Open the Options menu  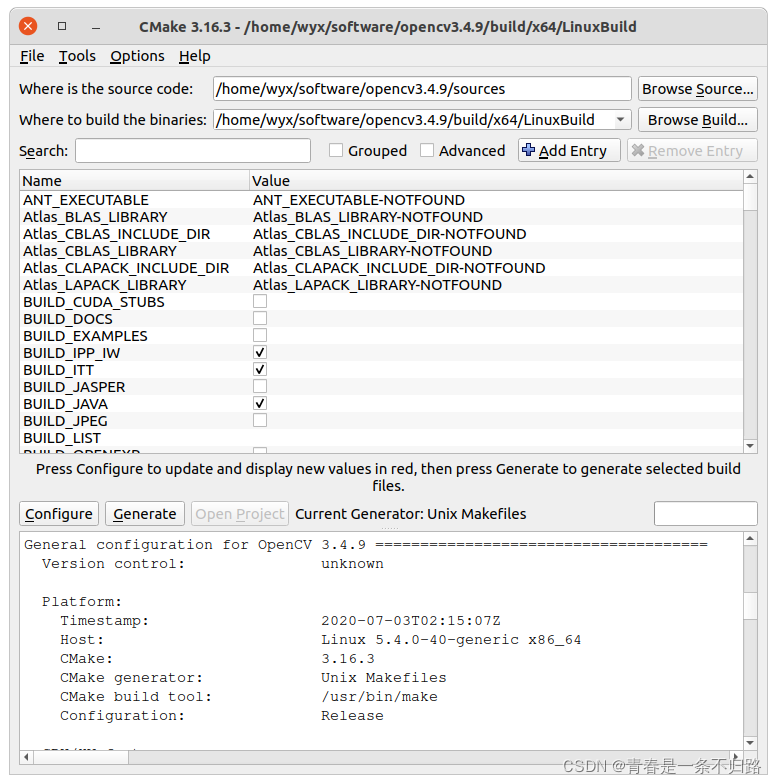coord(137,56)
